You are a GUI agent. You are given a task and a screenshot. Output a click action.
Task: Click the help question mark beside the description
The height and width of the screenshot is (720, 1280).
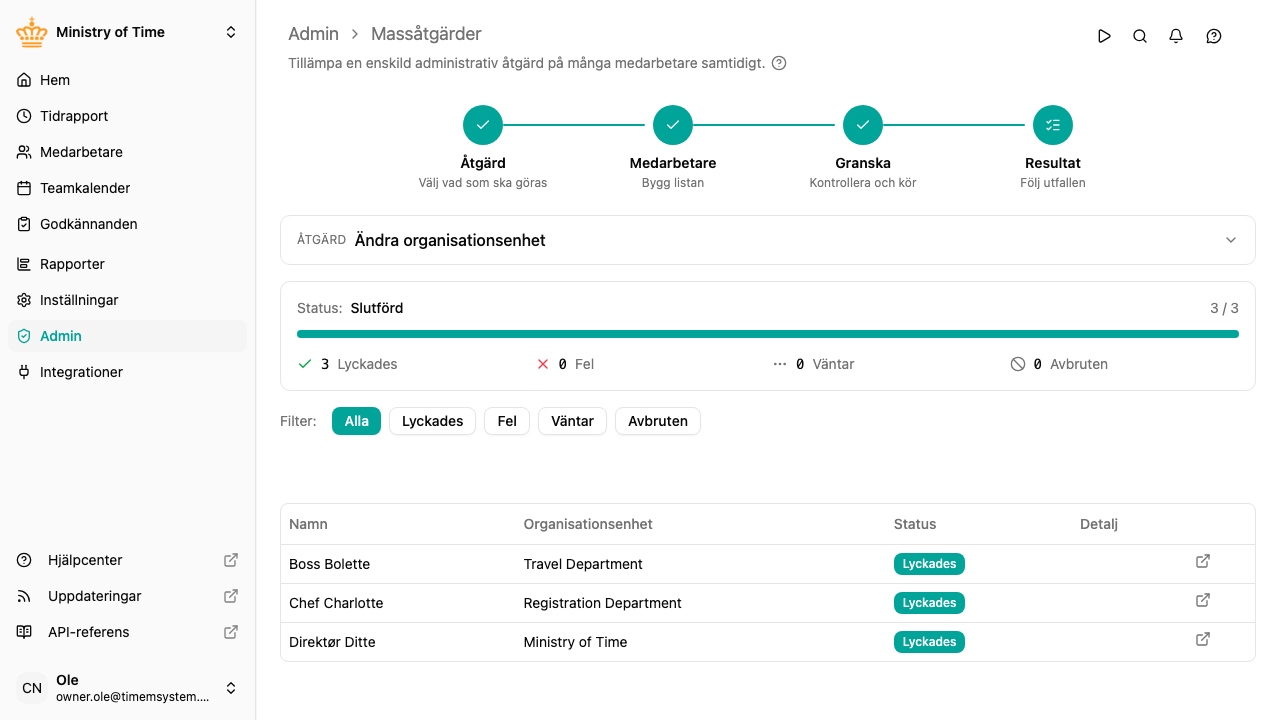[779, 63]
